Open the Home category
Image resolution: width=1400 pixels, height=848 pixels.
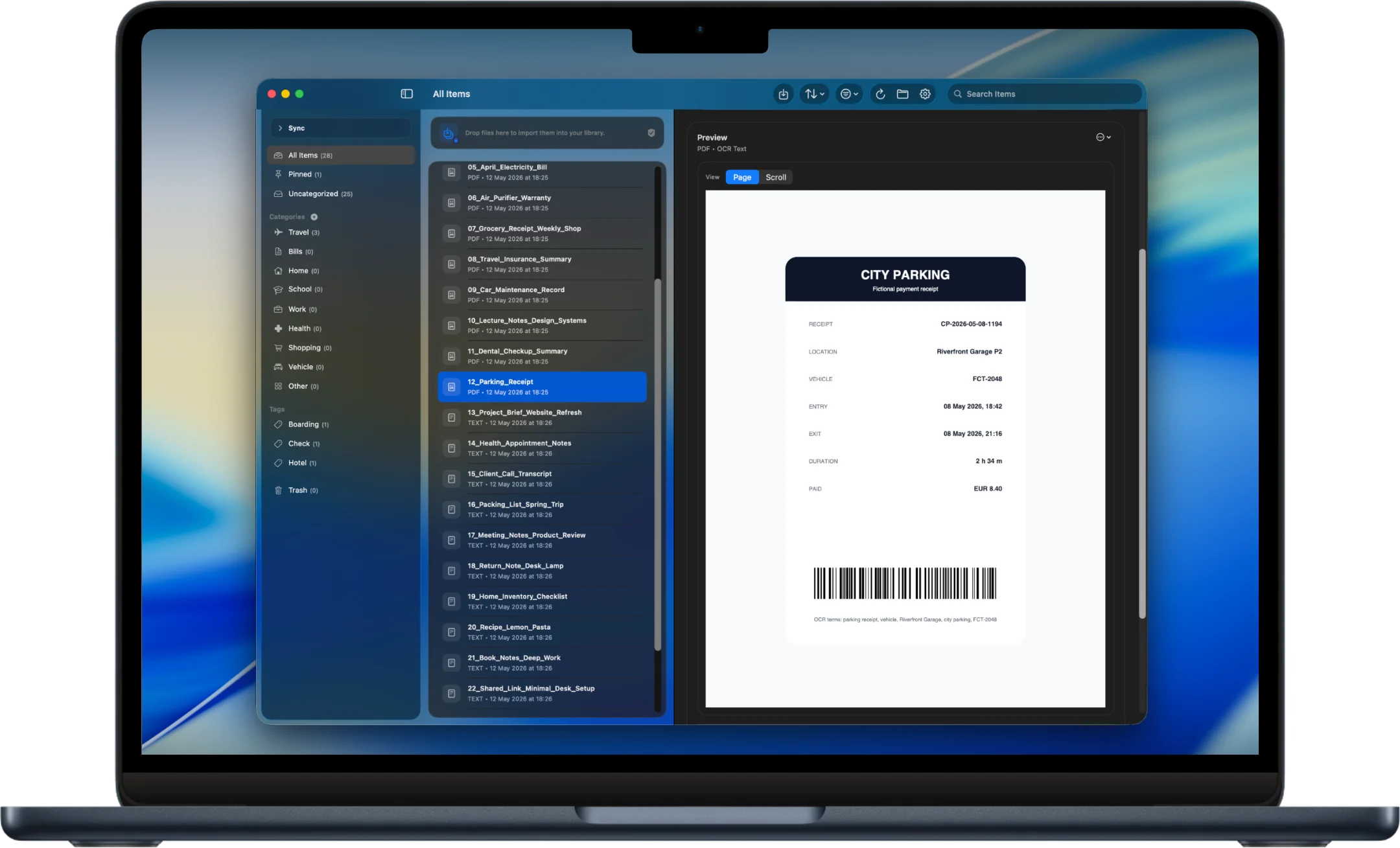coord(341,271)
